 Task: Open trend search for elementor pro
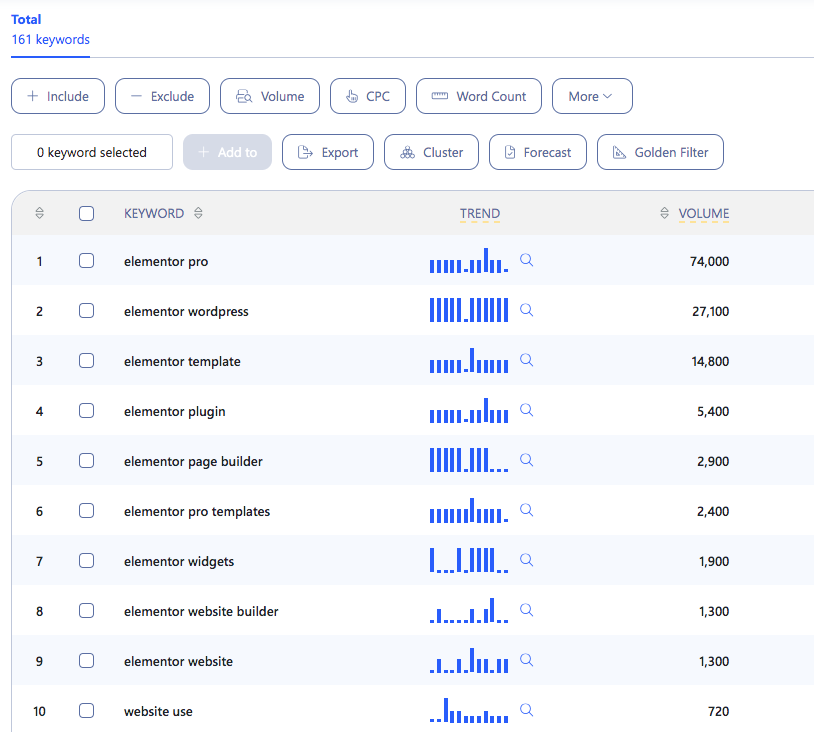(526, 260)
